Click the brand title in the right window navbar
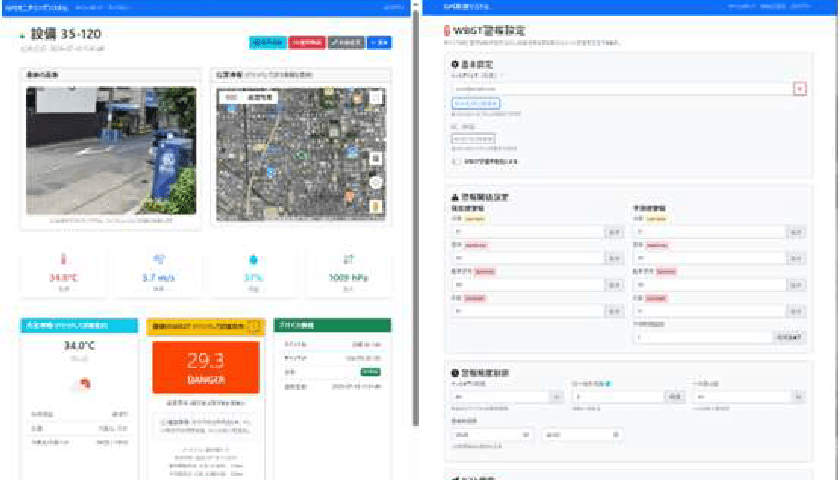Image resolution: width=840 pixels, height=480 pixels. click(x=466, y=7)
